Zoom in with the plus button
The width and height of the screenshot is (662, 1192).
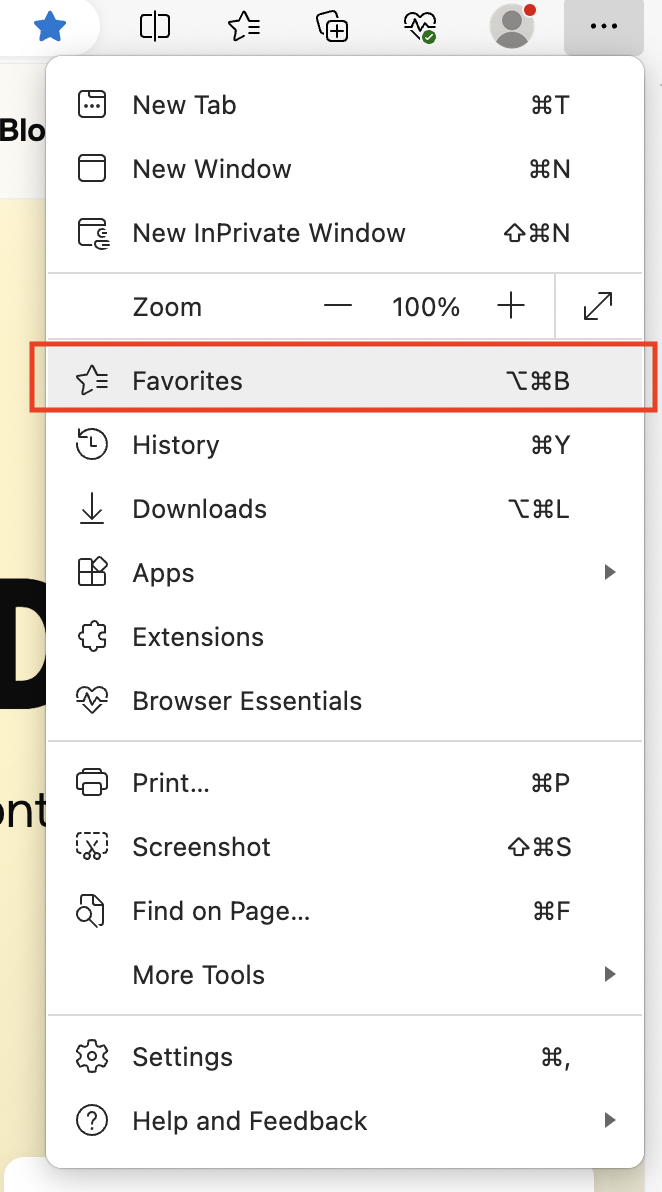(511, 306)
